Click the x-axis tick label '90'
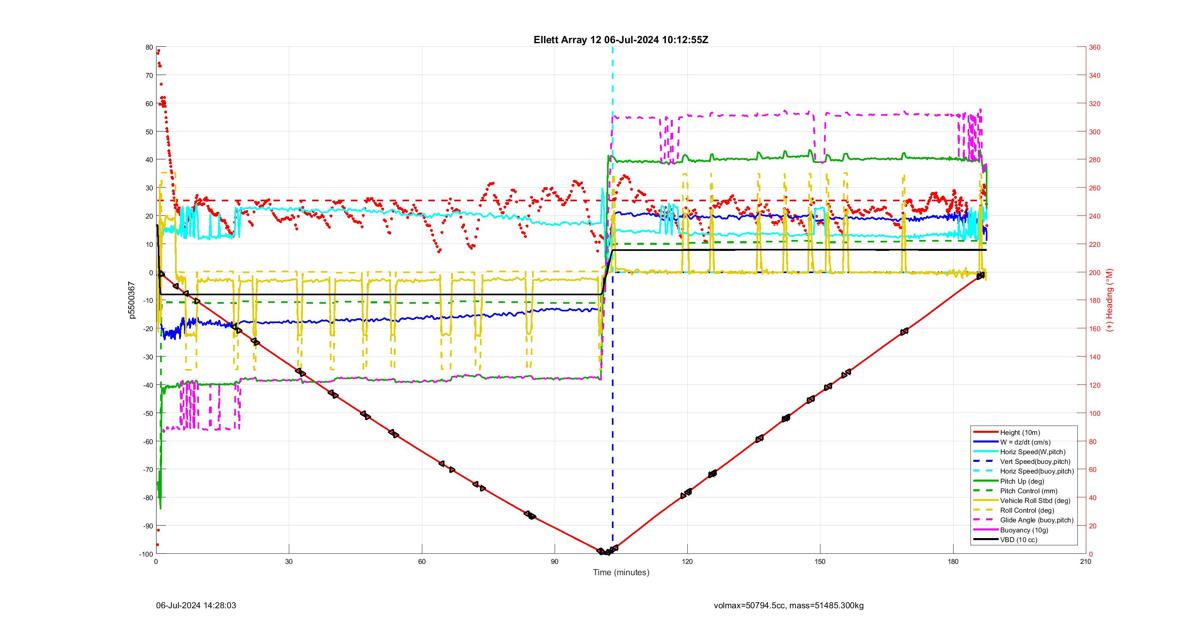 coord(555,562)
